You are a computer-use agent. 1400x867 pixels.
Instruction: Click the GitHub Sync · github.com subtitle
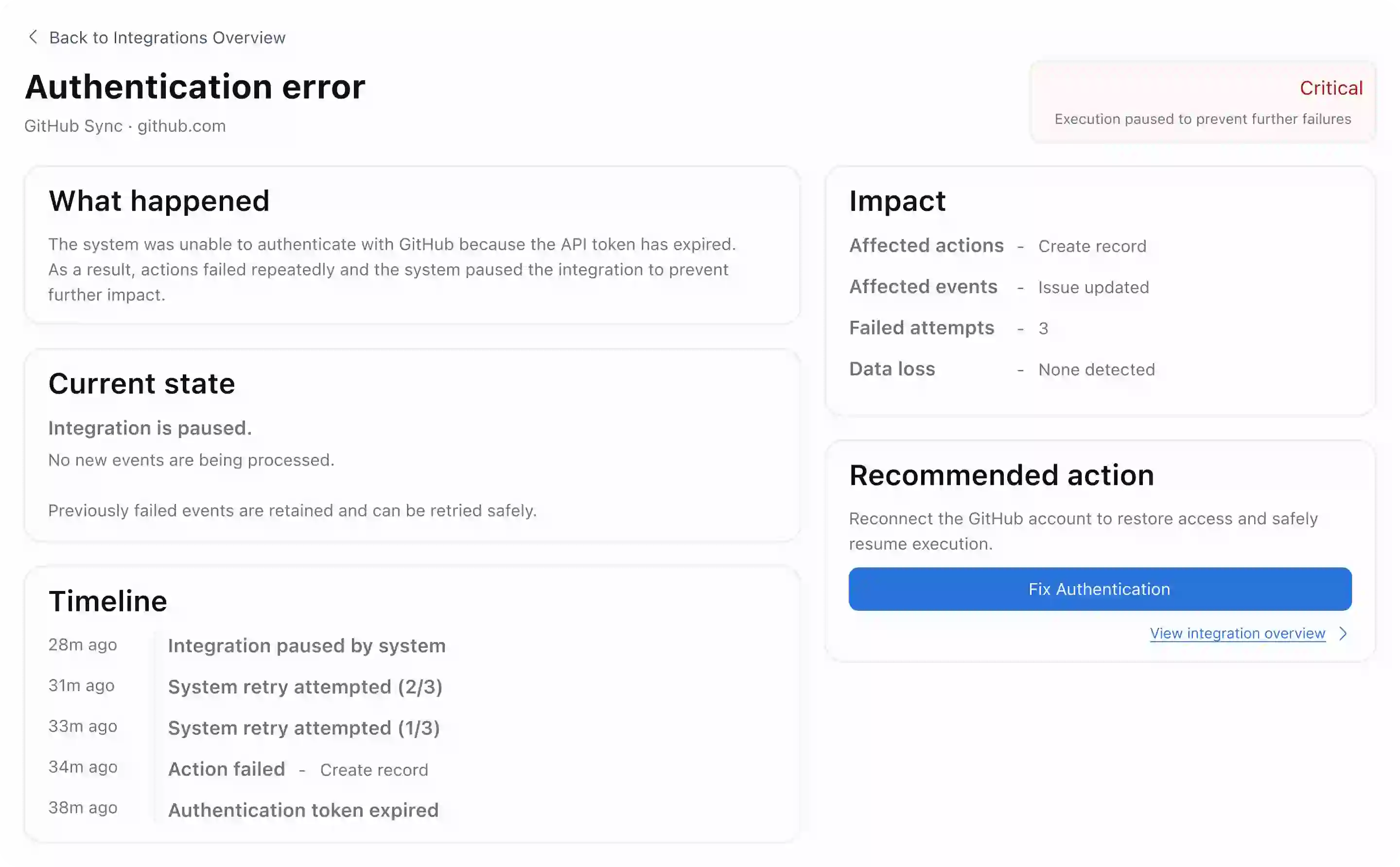(125, 125)
